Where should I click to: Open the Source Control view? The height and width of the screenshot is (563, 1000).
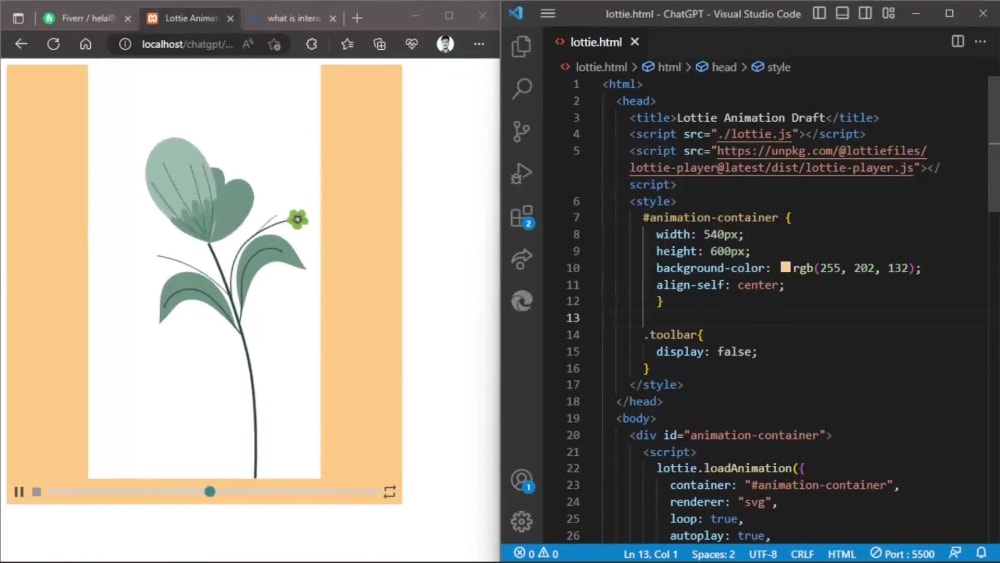(x=521, y=131)
